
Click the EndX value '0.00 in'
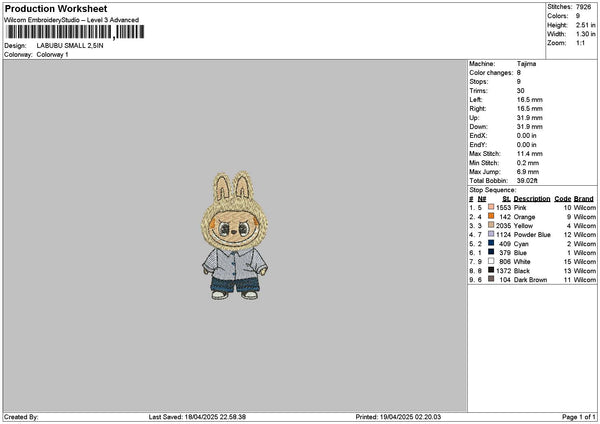[527, 136]
